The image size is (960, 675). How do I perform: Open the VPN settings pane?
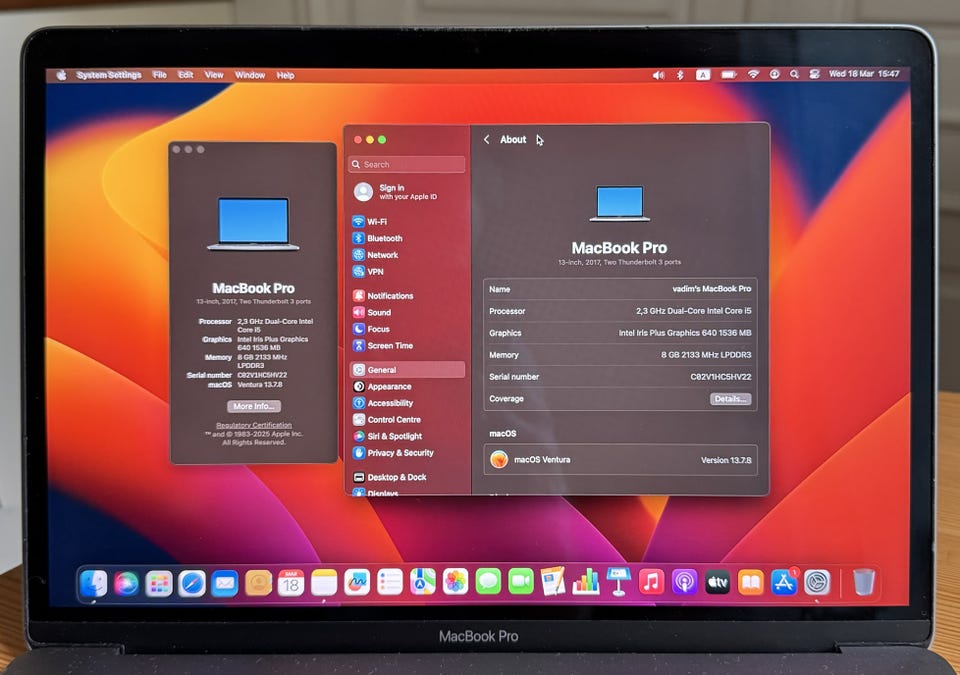(368, 271)
